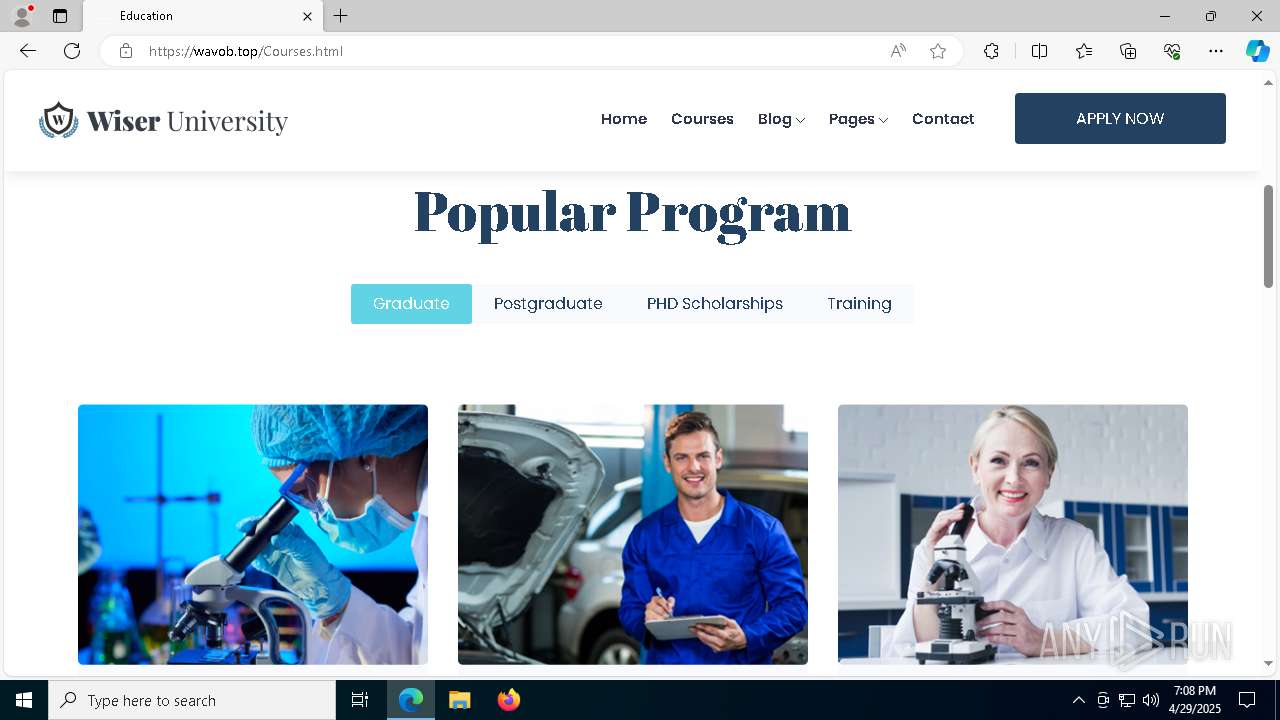Open the lab scientist microscope course image
This screenshot has height=720, width=1280.
(253, 534)
